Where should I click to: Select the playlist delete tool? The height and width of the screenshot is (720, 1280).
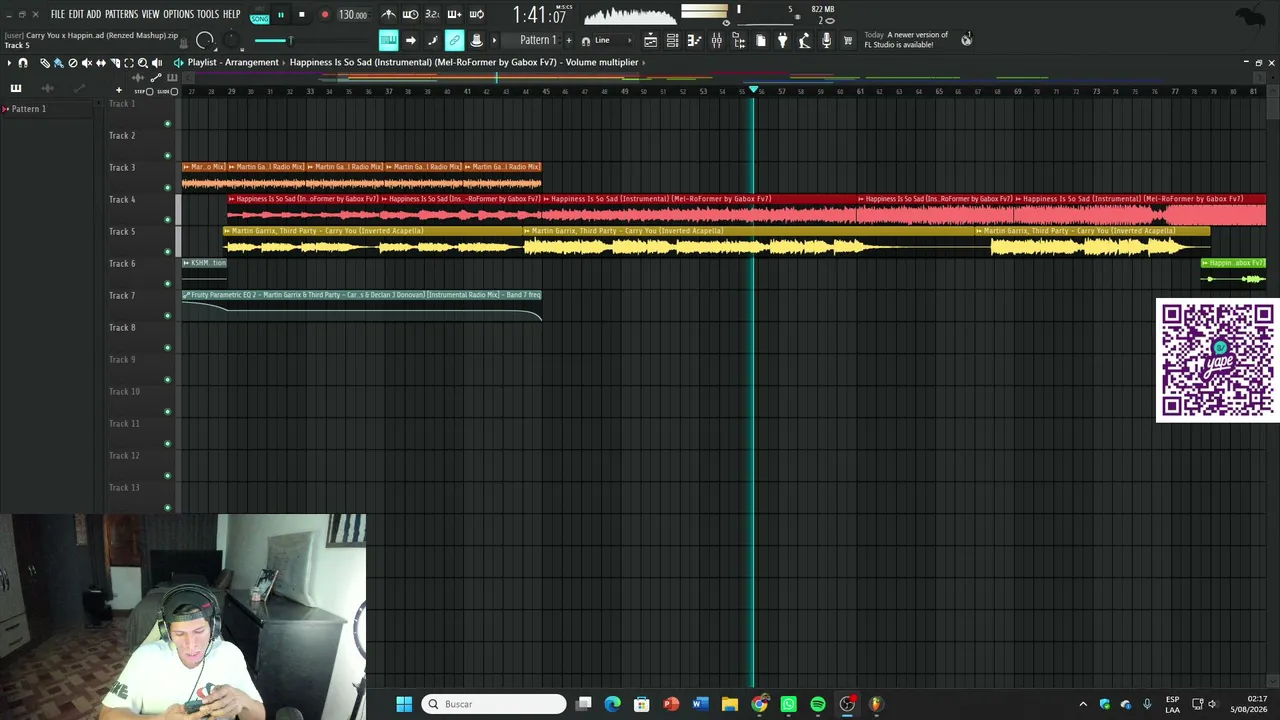tap(72, 63)
